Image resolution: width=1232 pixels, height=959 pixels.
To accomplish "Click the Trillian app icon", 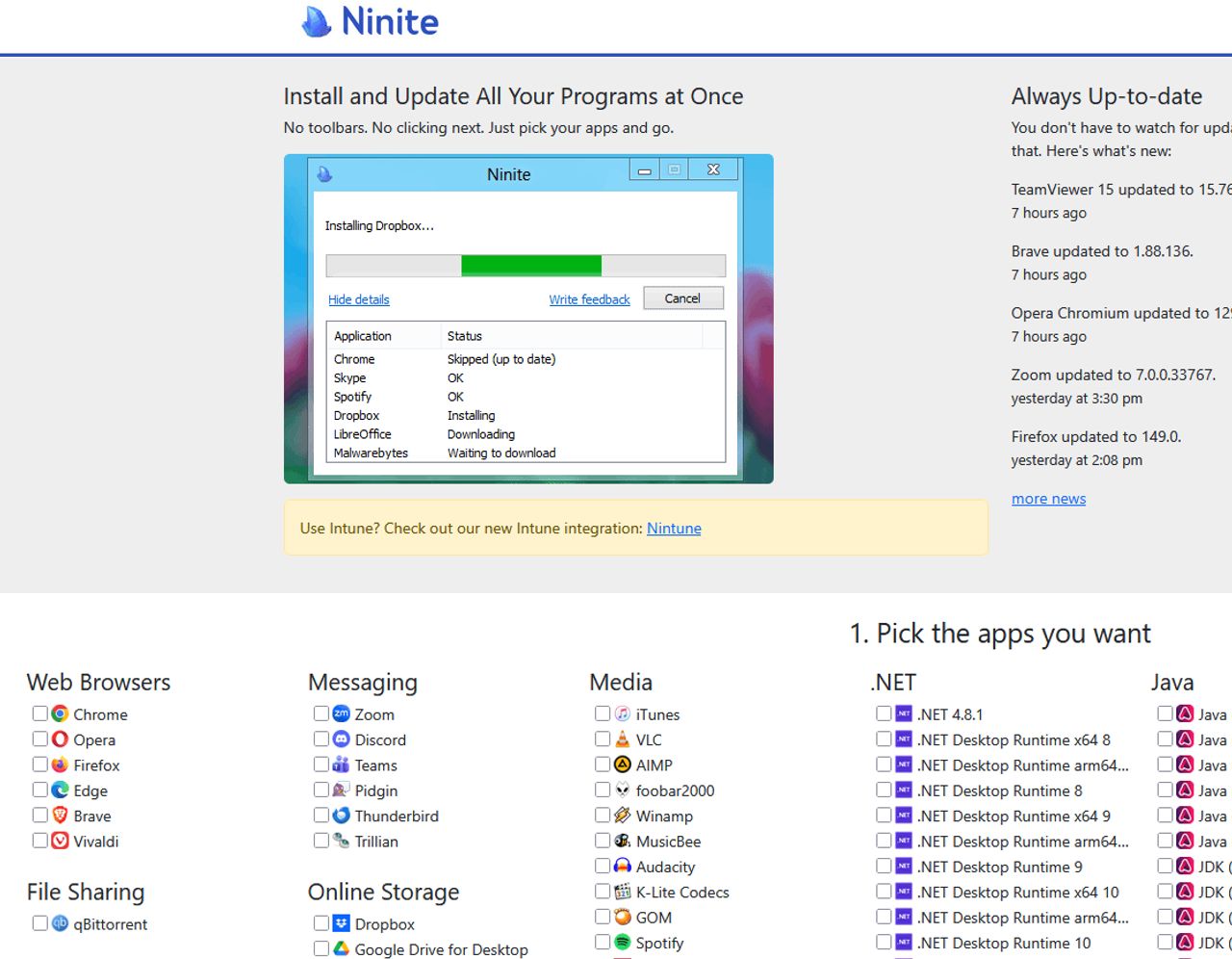I will click(x=341, y=841).
